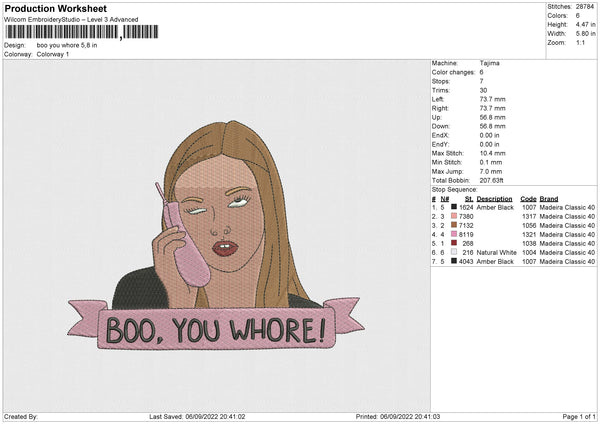
Task: Pick the white swatch in the Natural White row
Action: click(454, 252)
